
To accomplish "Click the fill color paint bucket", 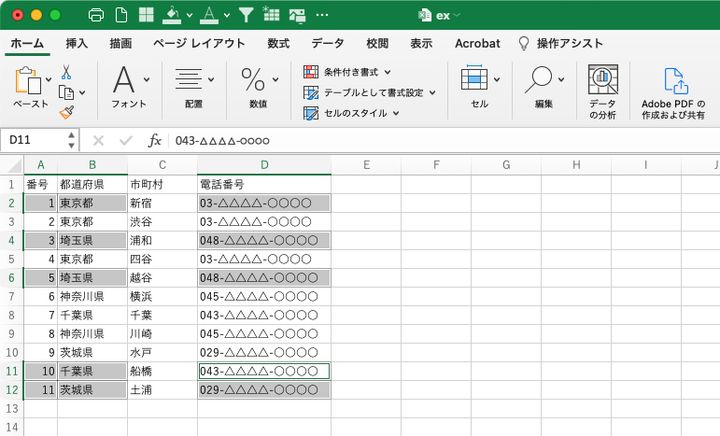I will pyautogui.click(x=171, y=16).
